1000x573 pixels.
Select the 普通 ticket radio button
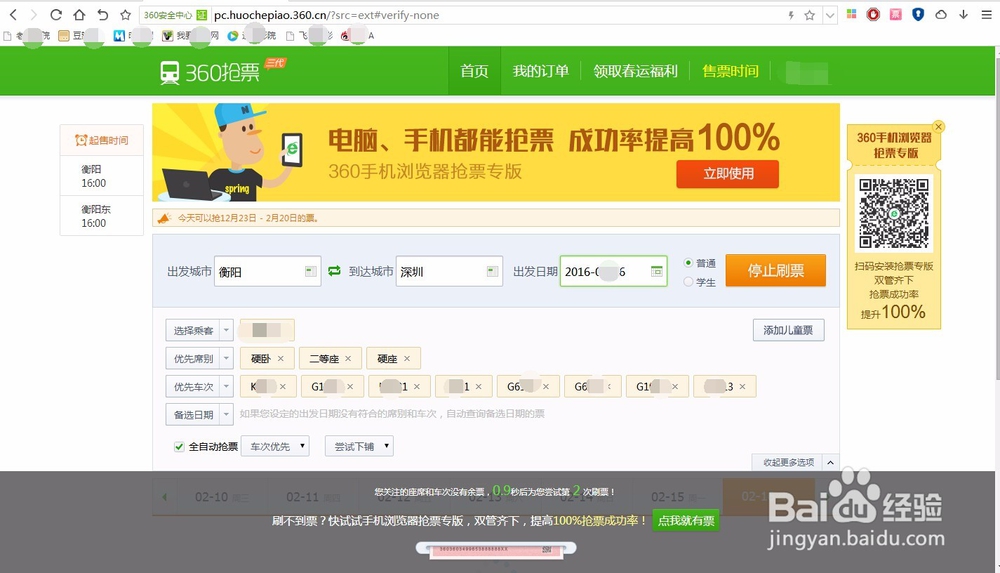(x=688, y=263)
